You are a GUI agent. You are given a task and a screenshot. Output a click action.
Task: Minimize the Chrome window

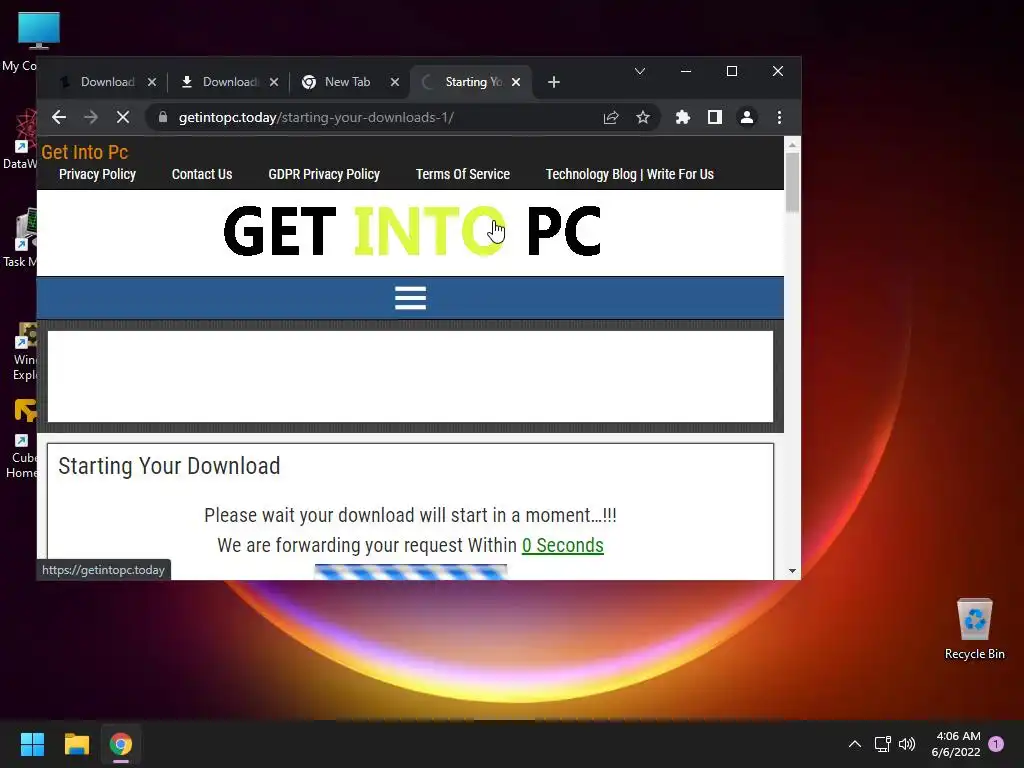[x=686, y=71]
